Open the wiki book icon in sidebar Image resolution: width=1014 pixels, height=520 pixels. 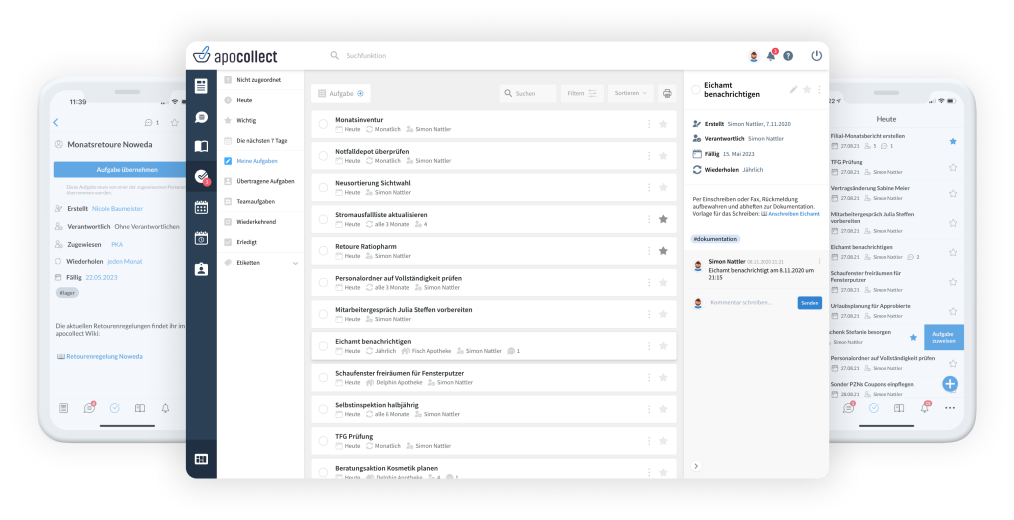pyautogui.click(x=201, y=147)
